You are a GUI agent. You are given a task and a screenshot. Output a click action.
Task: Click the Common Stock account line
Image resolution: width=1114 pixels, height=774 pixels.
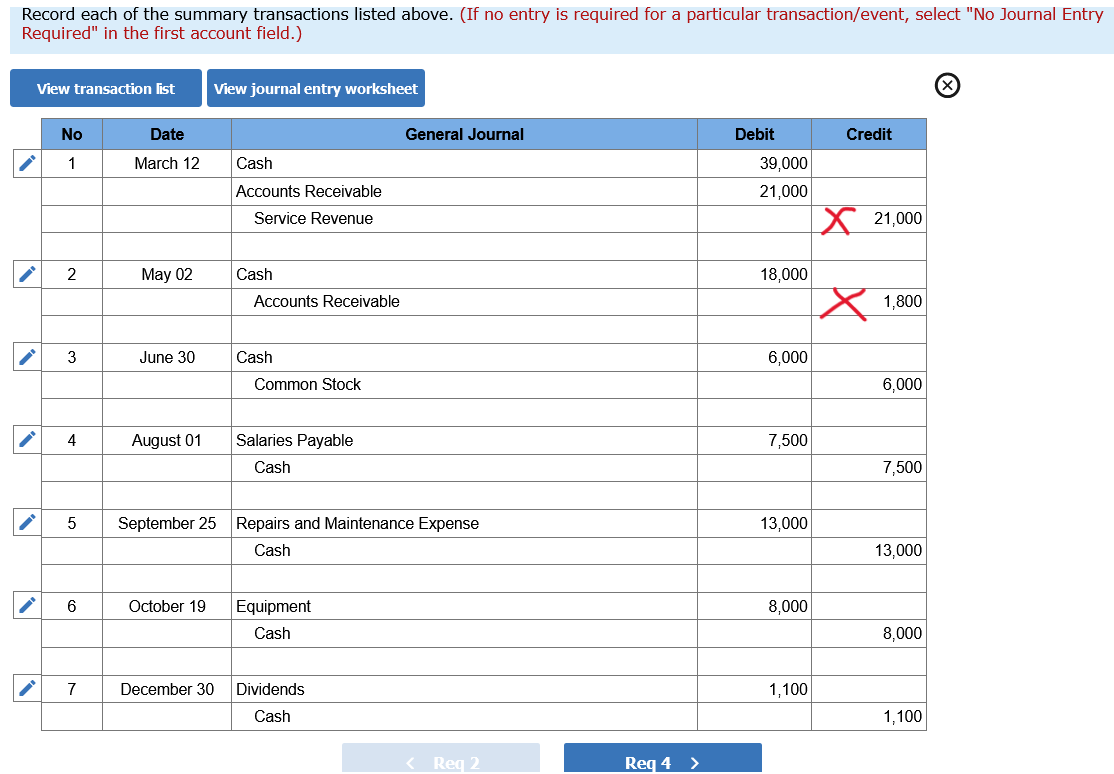[464, 385]
